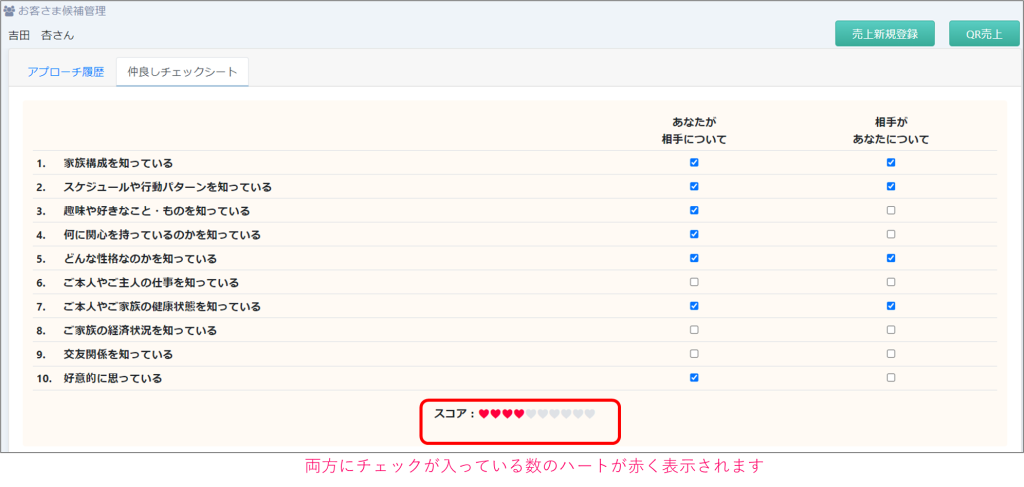Check 趣味や好きなこと in 相手が column
Screen dimensions: 1024x487
coord(891,210)
